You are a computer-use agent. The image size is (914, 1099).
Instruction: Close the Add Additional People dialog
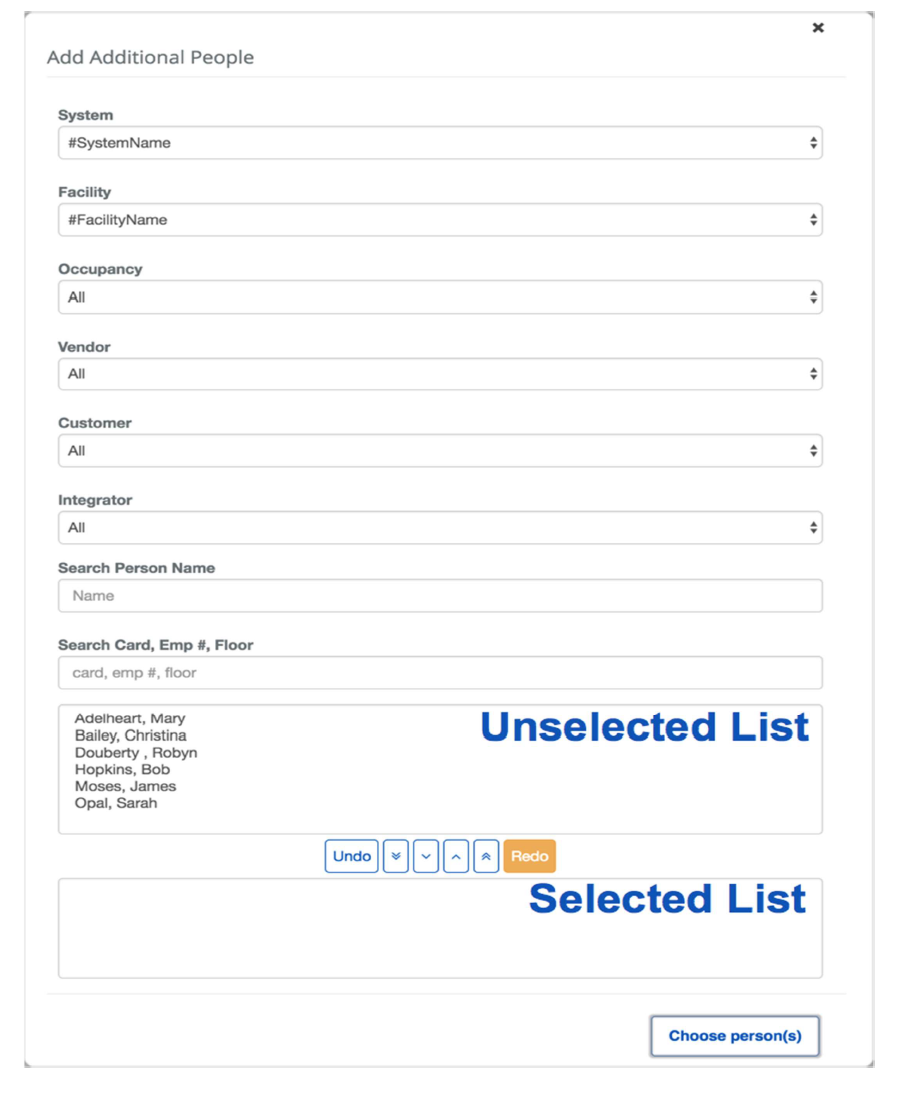coord(818,28)
